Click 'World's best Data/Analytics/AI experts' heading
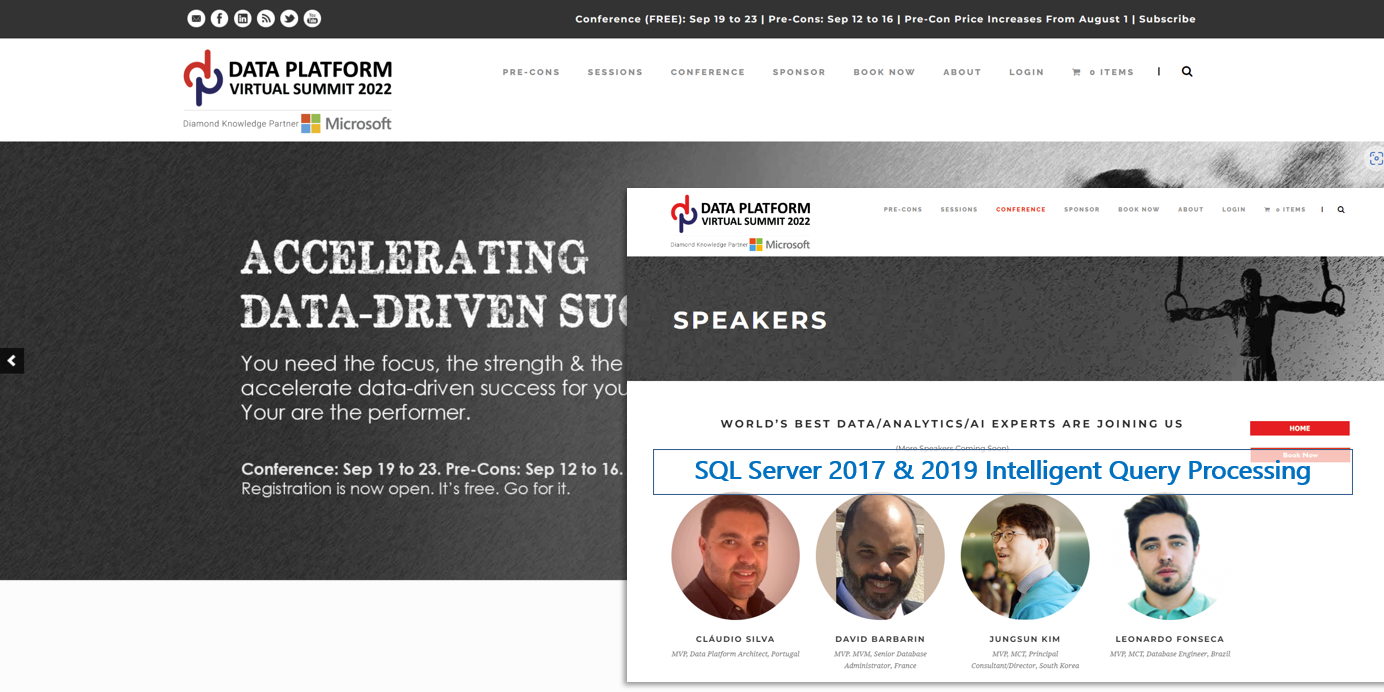1384x692 pixels. click(x=952, y=424)
